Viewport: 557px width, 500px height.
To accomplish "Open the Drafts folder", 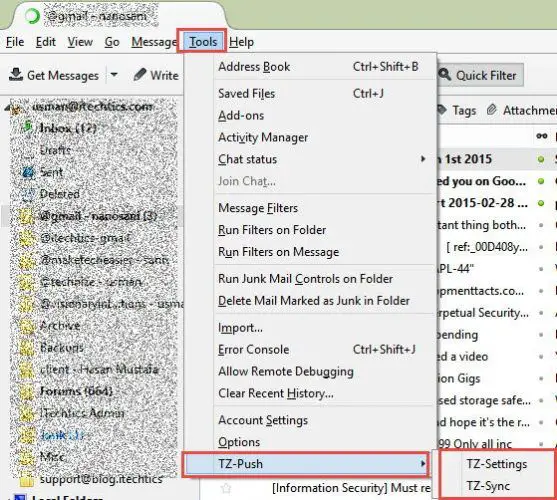I will pyautogui.click(x=55, y=150).
